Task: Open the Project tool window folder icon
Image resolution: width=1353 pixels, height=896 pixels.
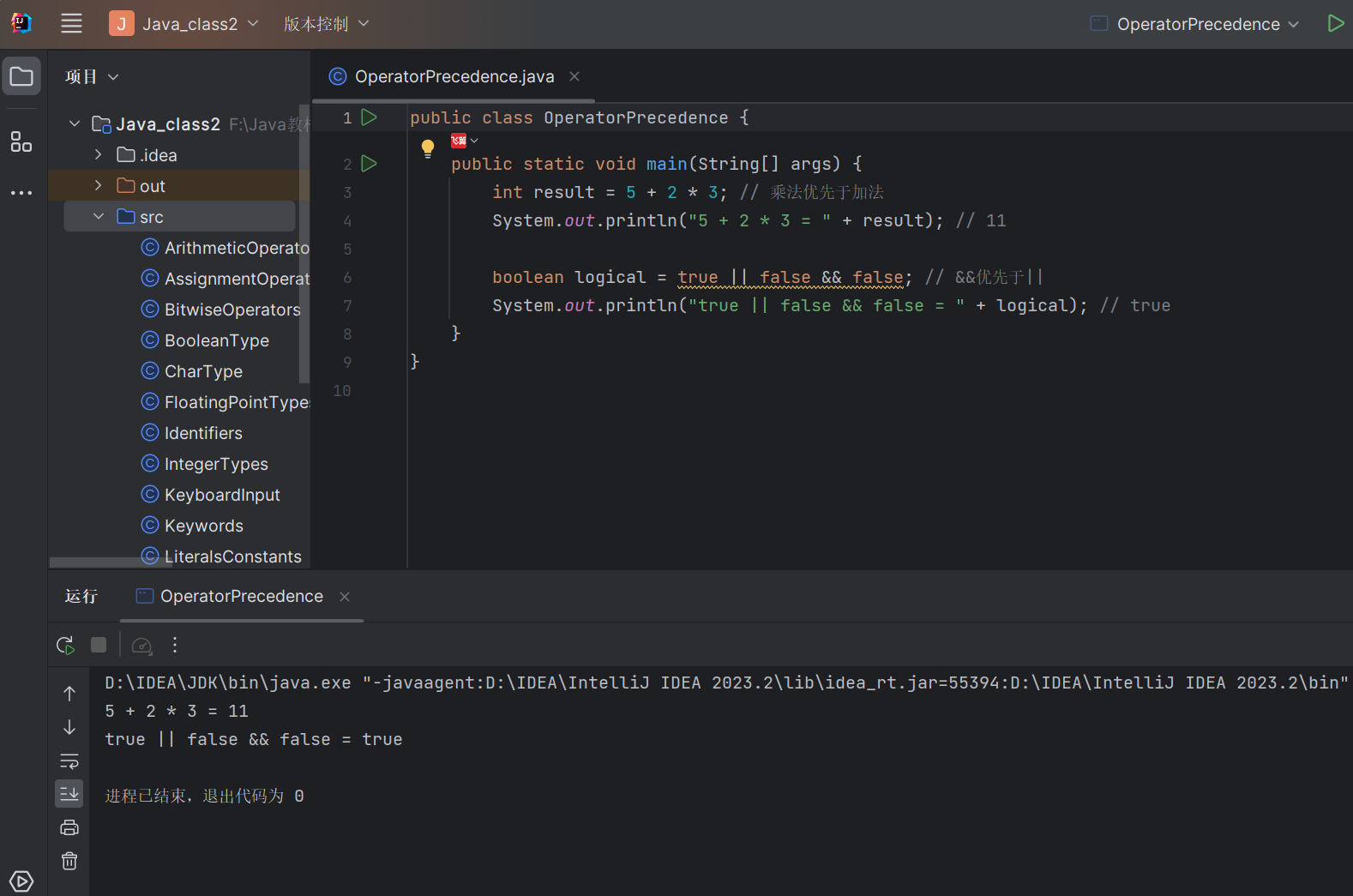Action: coord(21,76)
